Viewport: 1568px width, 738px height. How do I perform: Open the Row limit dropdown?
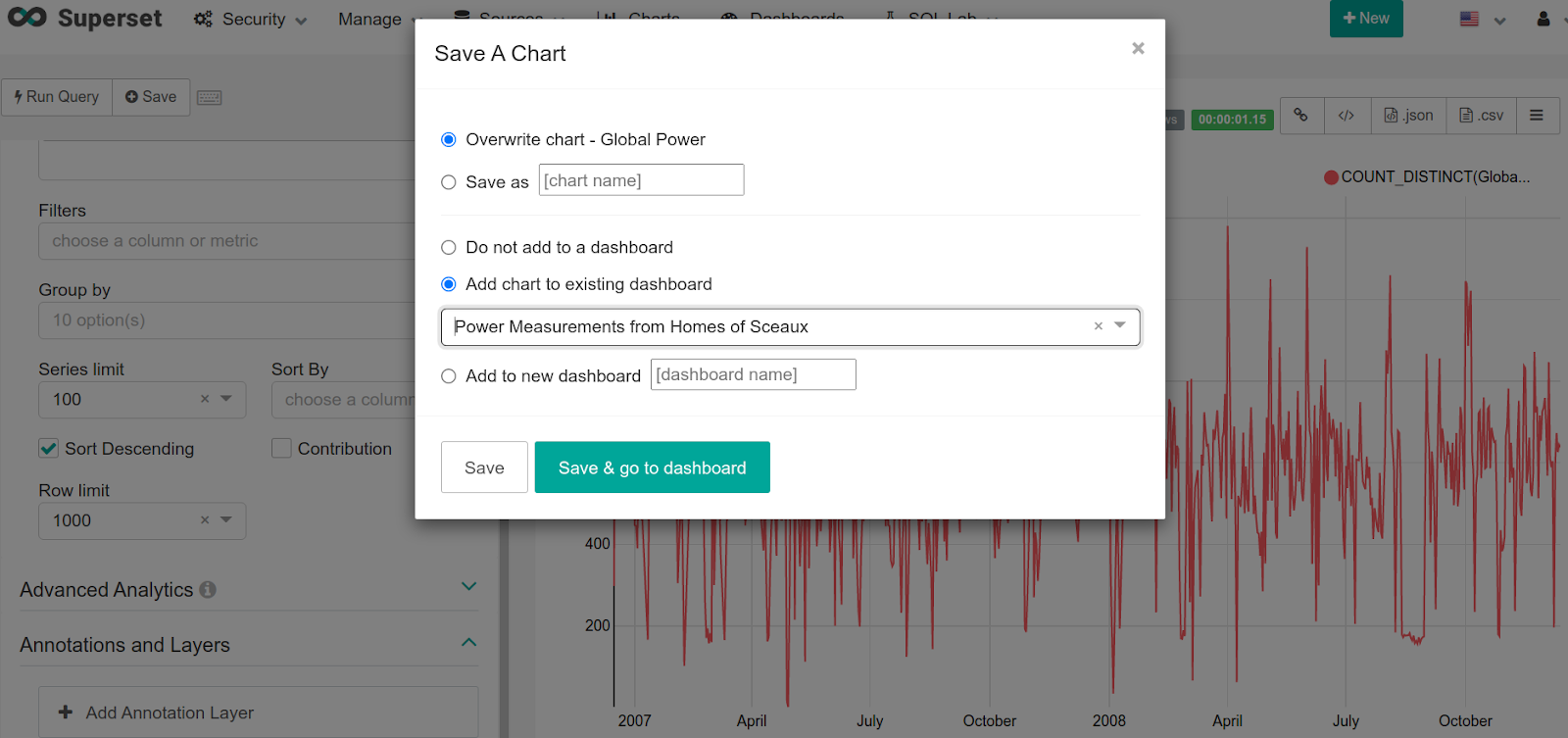[226, 520]
